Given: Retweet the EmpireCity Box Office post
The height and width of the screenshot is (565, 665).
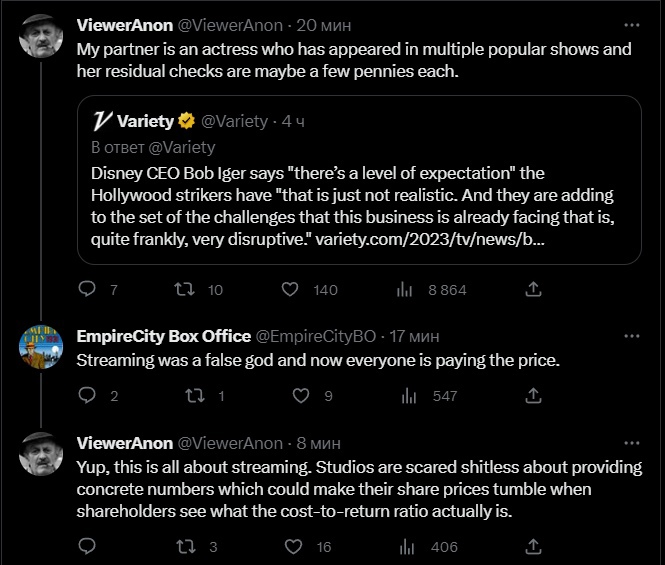Looking at the screenshot, I should coord(196,395).
